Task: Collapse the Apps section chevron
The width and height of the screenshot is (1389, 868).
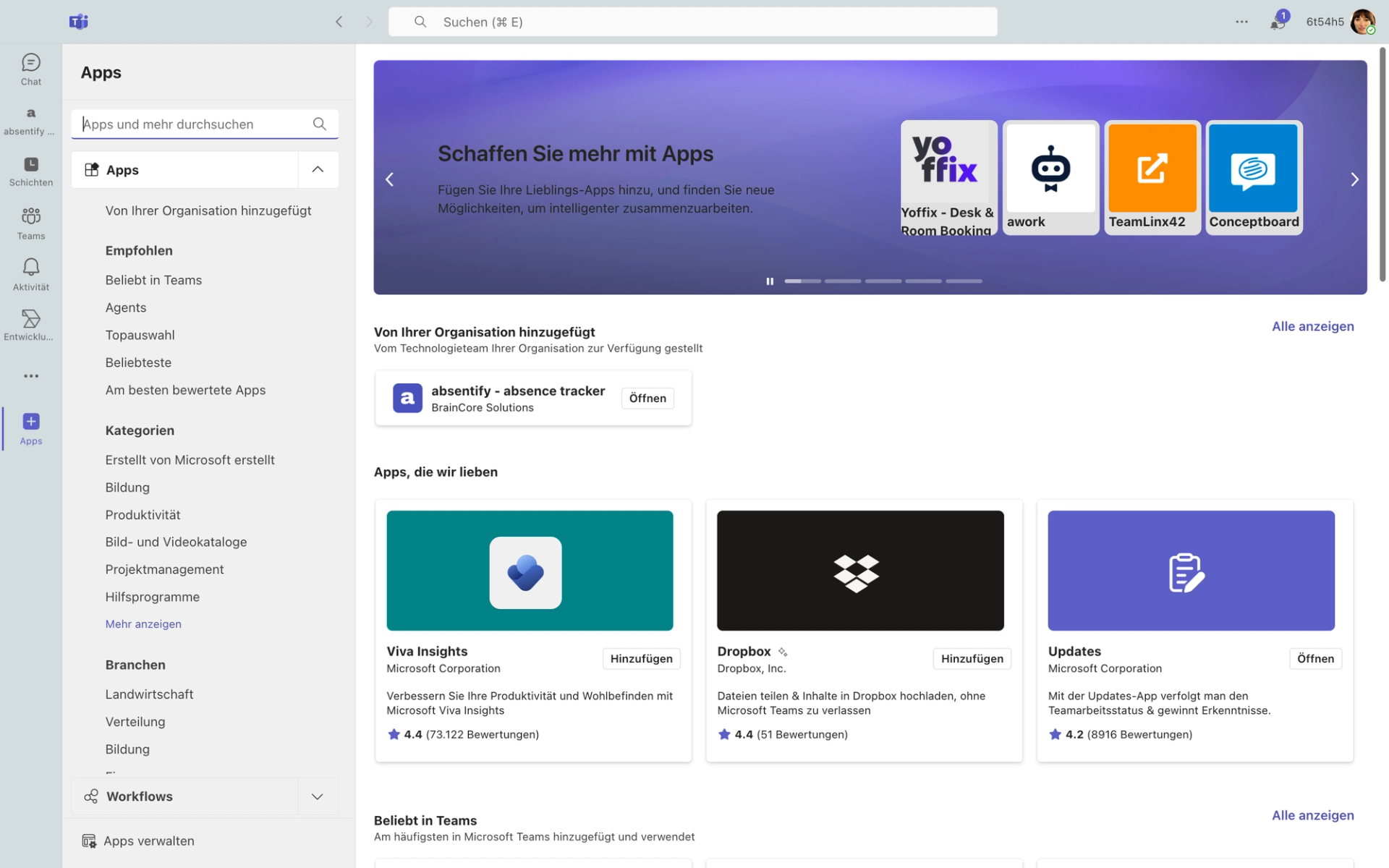Action: click(318, 169)
